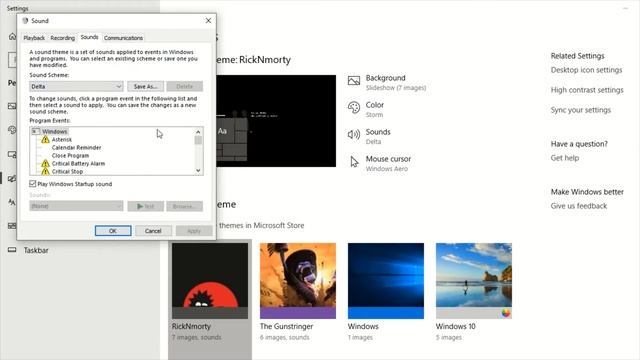The image size is (640, 360).
Task: Click the Test sound button
Action: point(146,206)
